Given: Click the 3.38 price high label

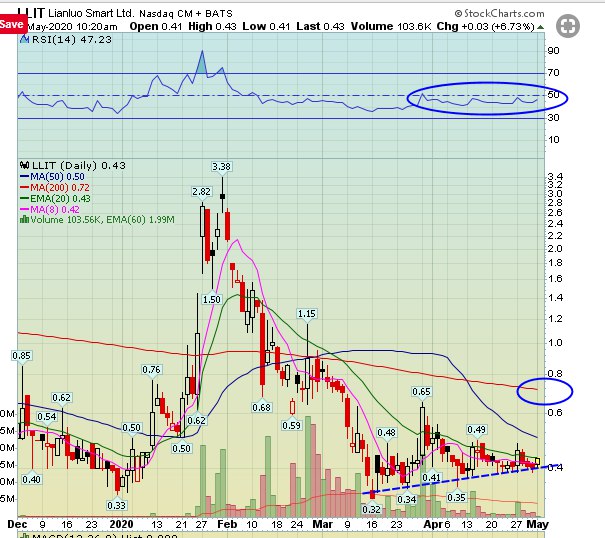Looking at the screenshot, I should click(x=221, y=167).
